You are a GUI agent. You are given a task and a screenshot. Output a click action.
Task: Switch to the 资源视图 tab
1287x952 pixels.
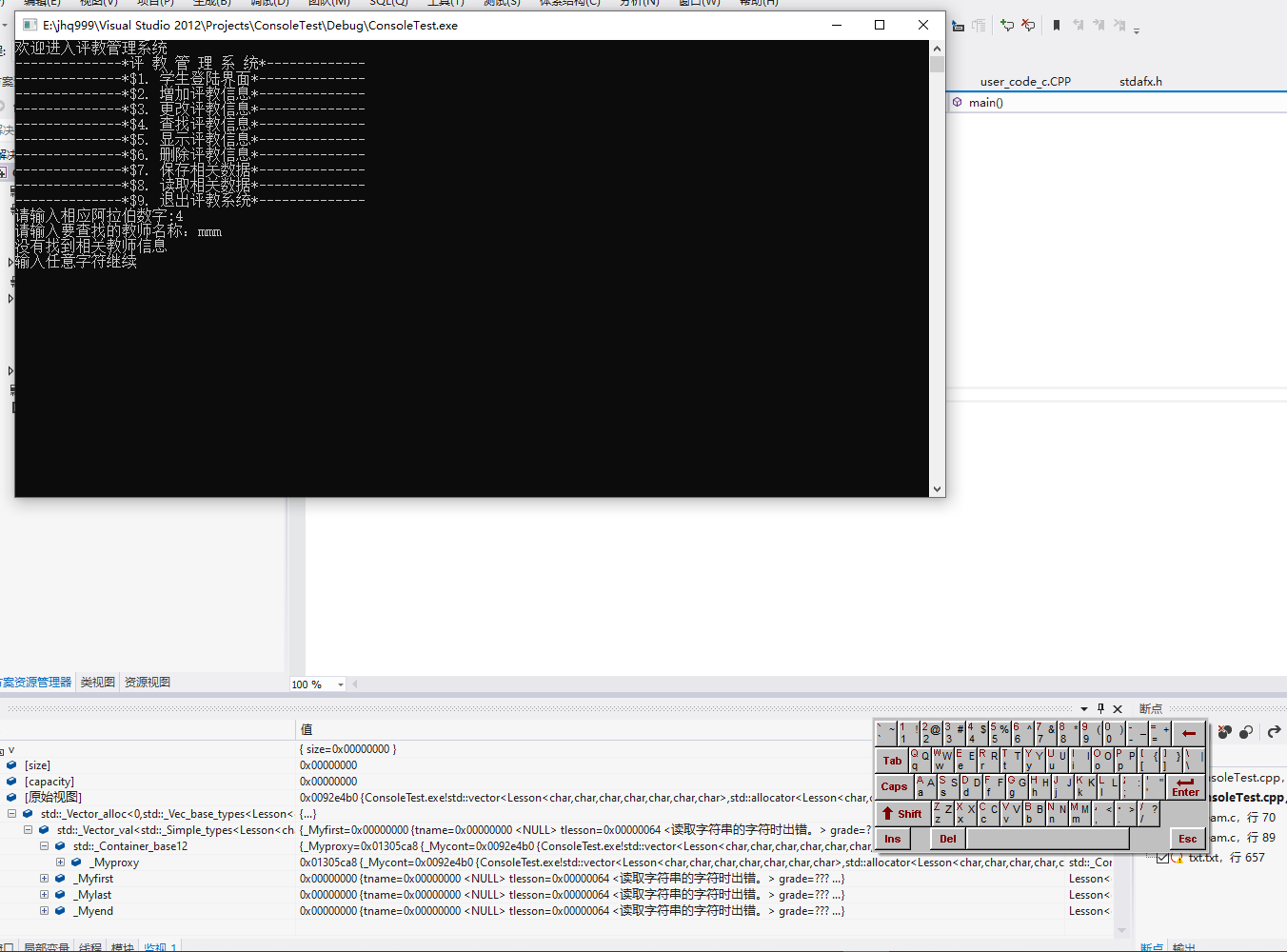click(x=148, y=683)
